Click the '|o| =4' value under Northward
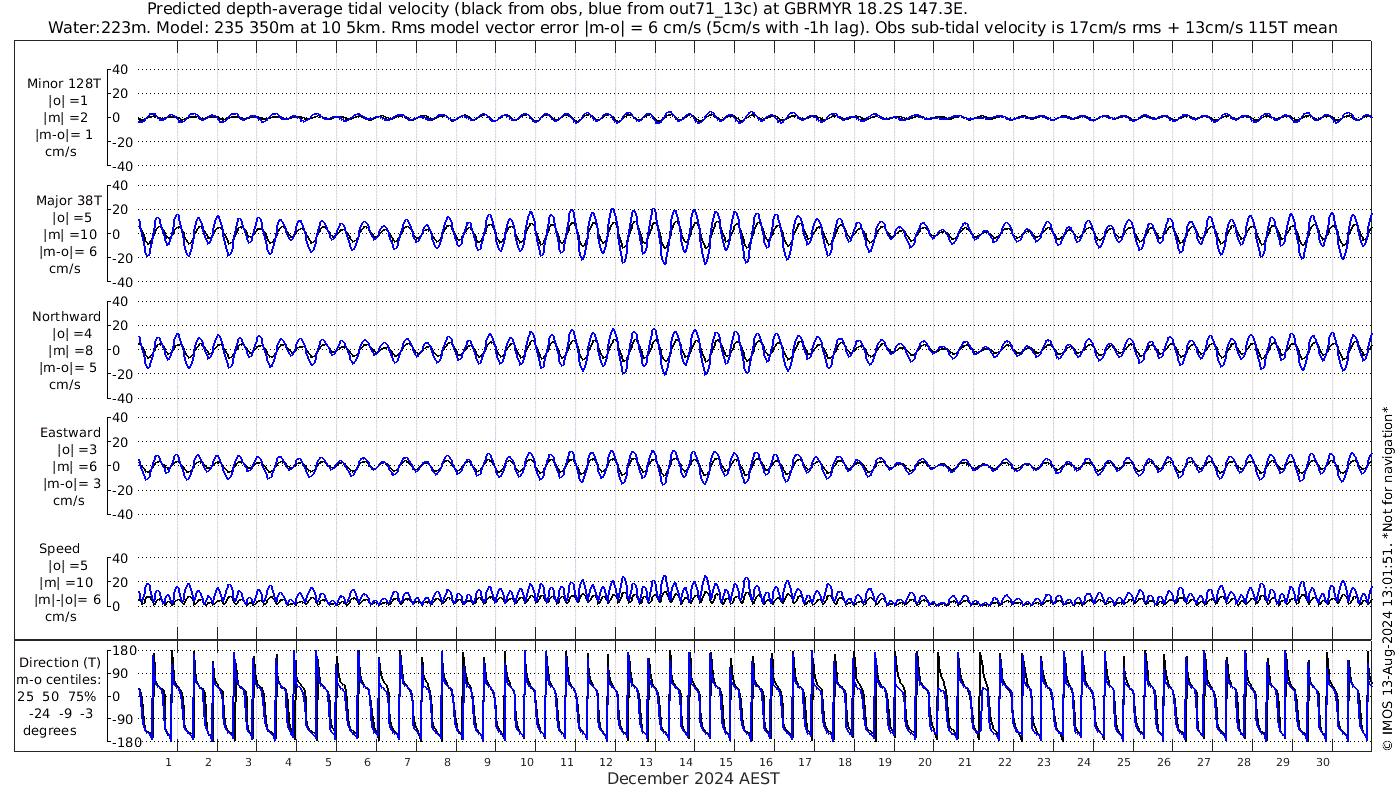The image size is (1400, 800). [x=68, y=333]
